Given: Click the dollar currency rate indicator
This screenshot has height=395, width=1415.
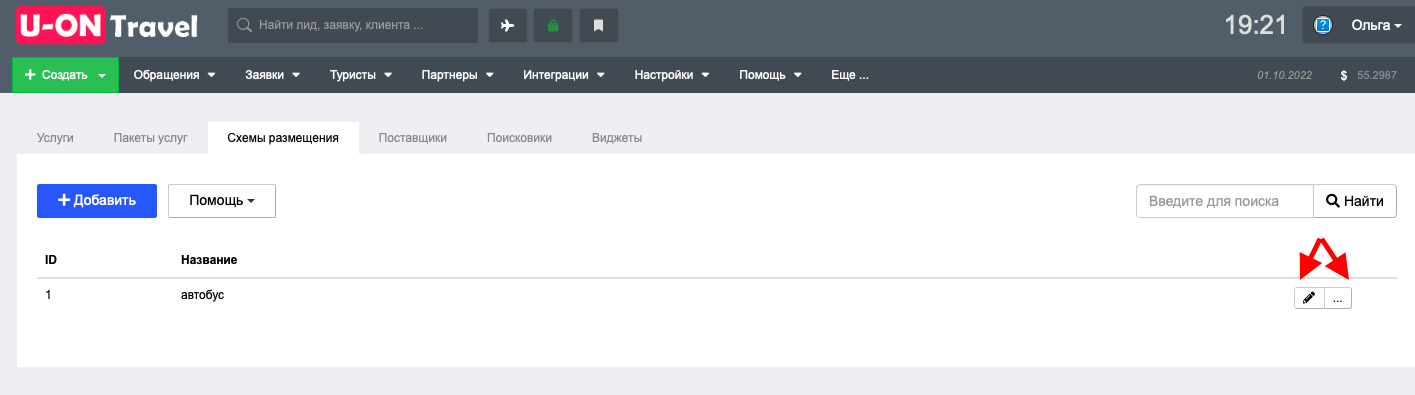Looking at the screenshot, I should 1368,76.
